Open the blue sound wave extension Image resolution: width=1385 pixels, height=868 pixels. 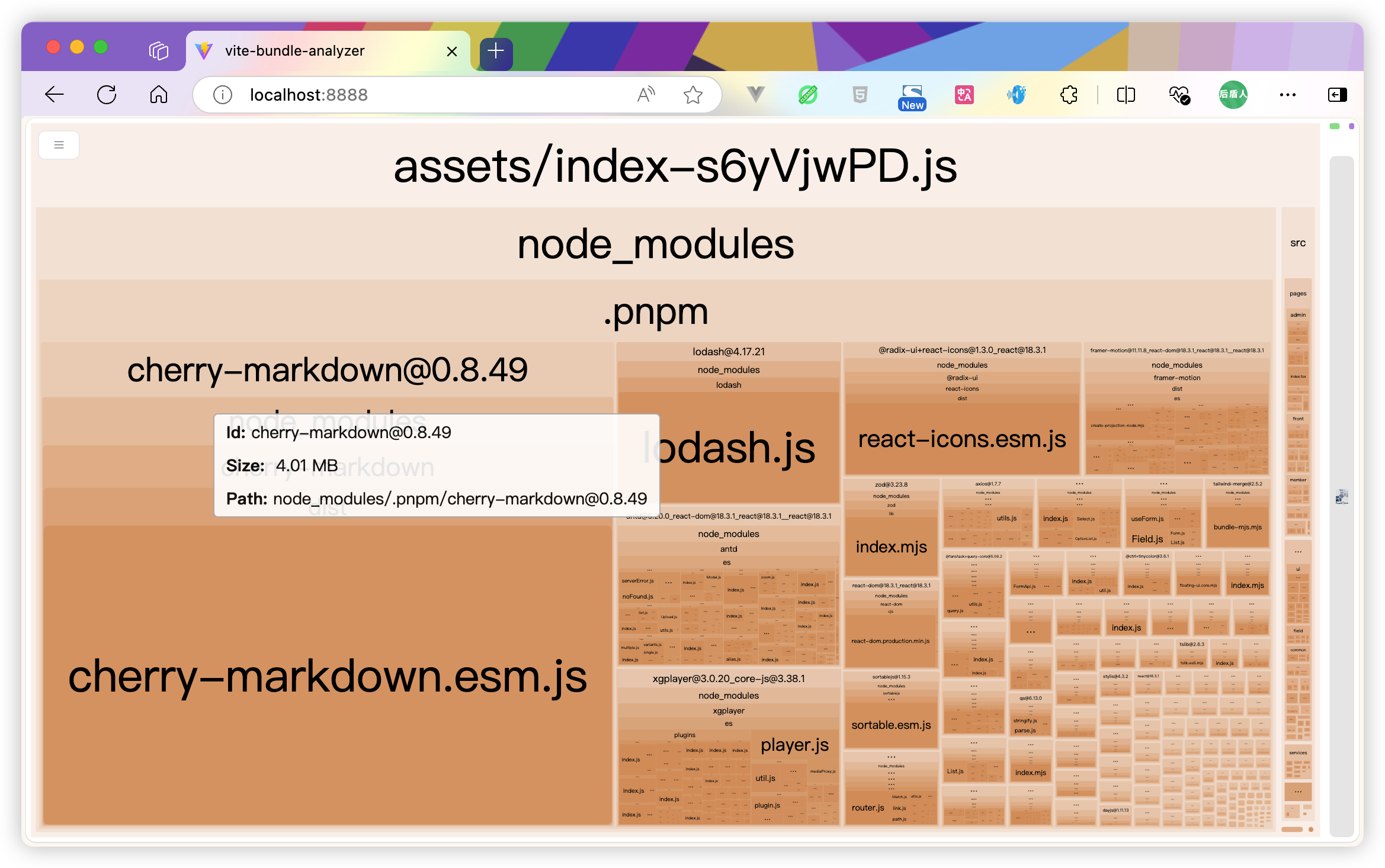pyautogui.click(x=1017, y=95)
